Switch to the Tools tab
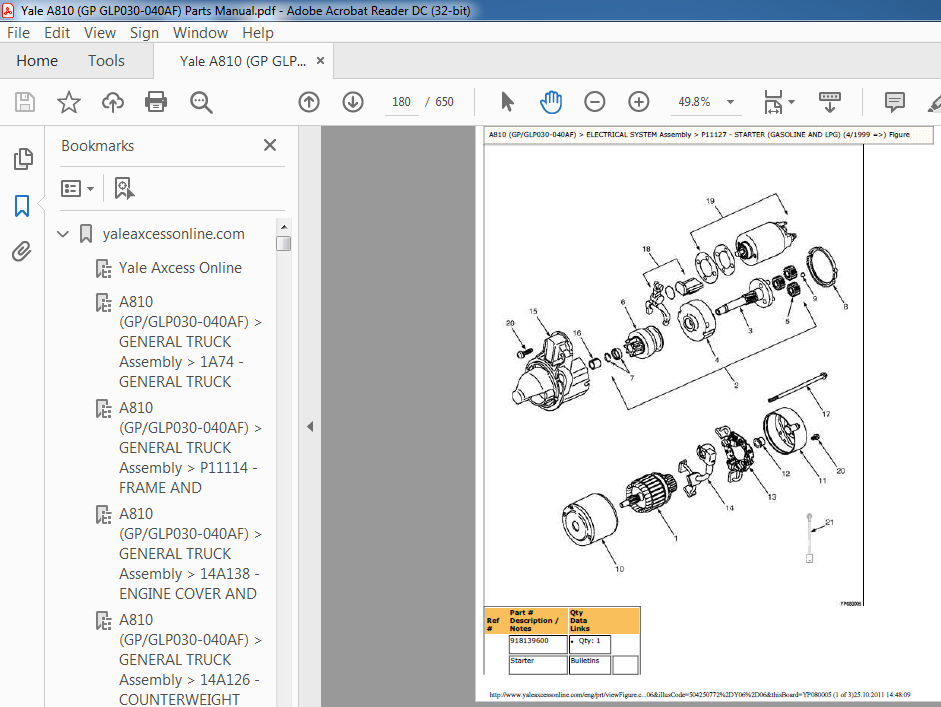 [106, 61]
